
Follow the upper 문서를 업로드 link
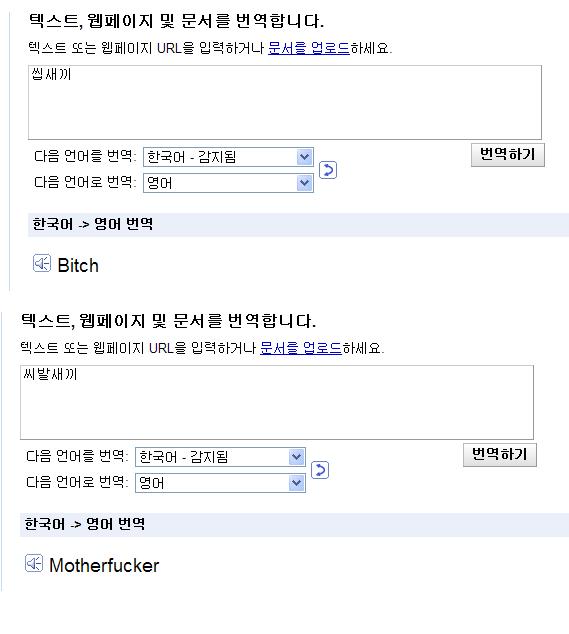coord(309,48)
